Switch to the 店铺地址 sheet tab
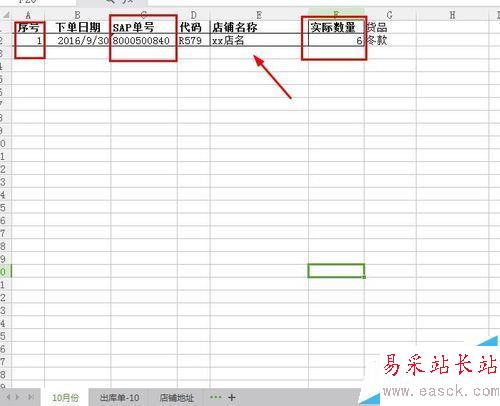Viewport: 500px width, 406px height. click(x=177, y=397)
